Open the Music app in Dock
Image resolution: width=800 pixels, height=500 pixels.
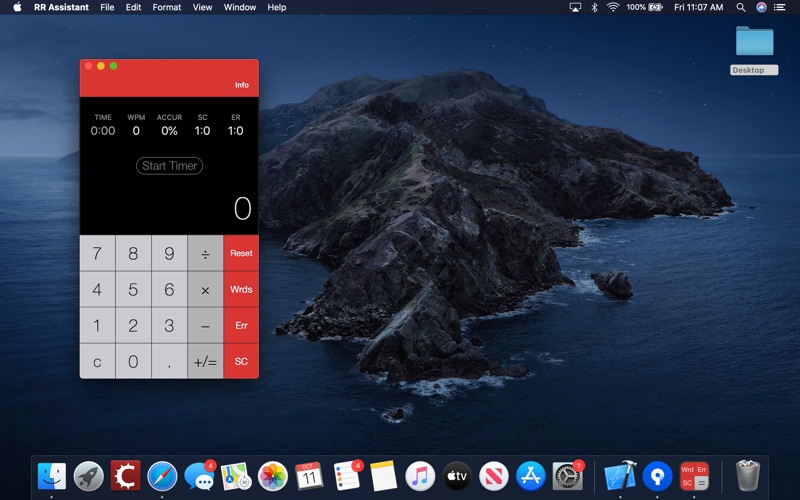click(420, 476)
